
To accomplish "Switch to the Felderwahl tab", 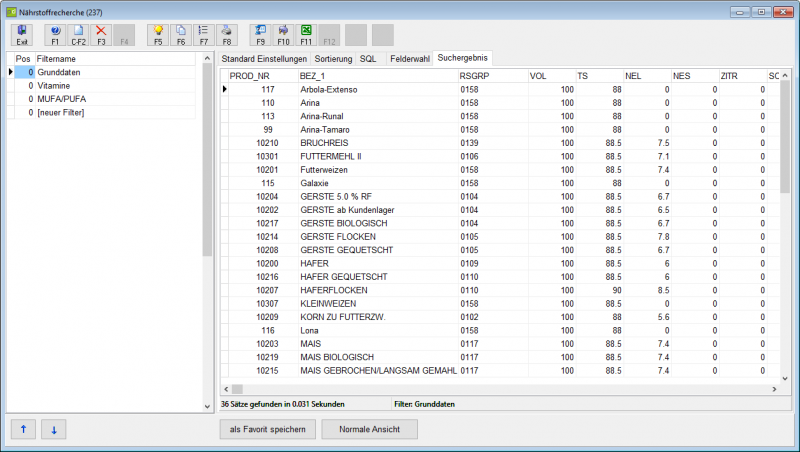I will (x=410, y=59).
